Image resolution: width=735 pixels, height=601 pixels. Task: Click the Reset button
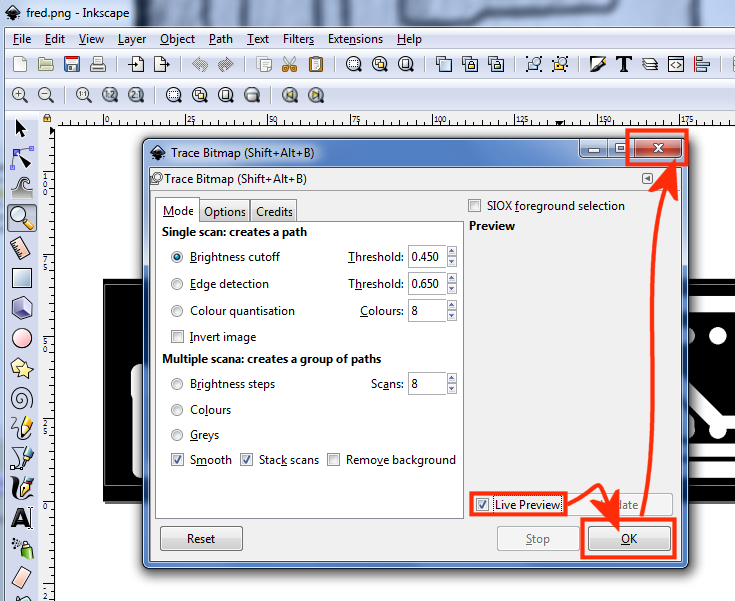pos(201,539)
